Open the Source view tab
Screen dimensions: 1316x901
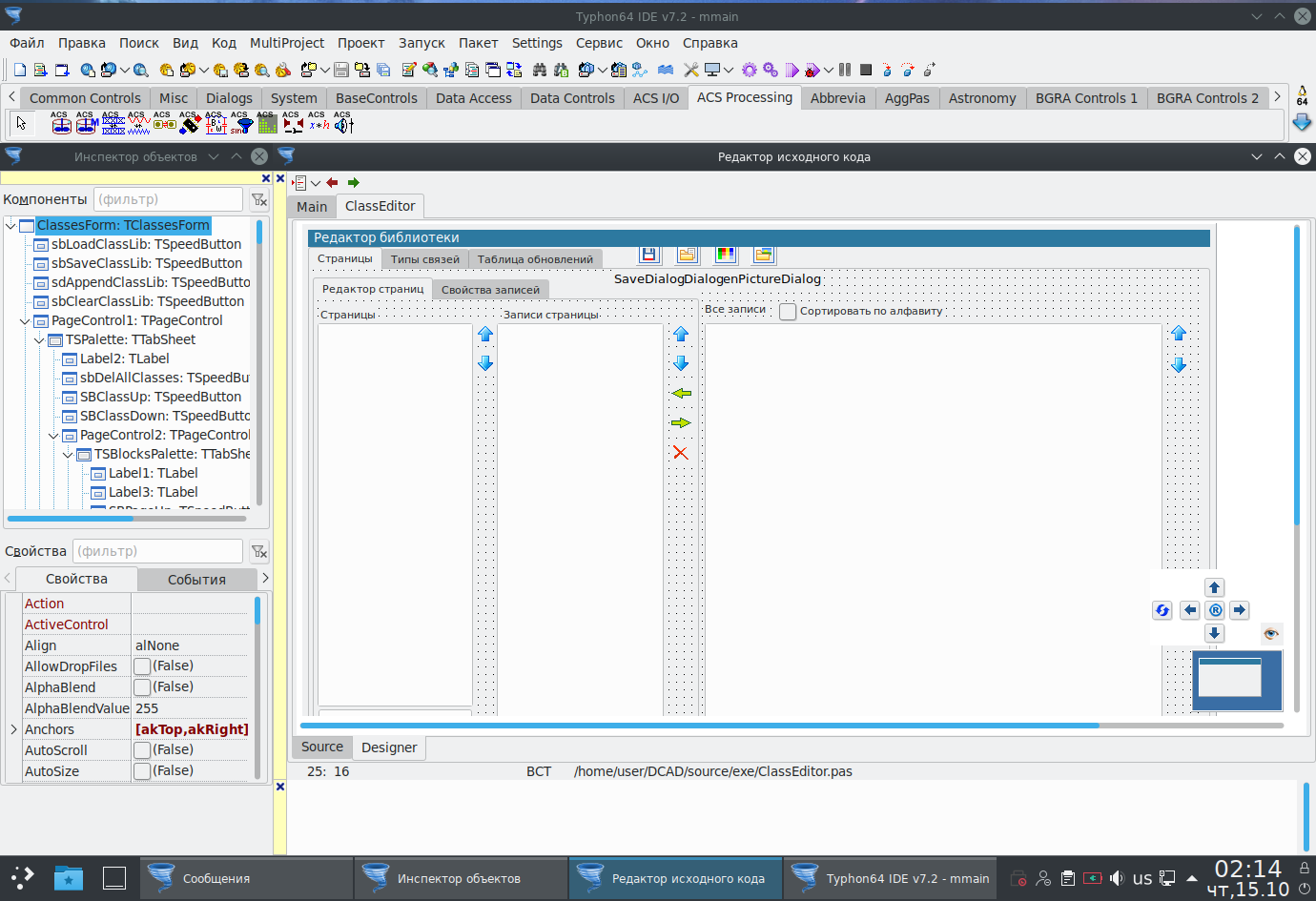[x=322, y=747]
